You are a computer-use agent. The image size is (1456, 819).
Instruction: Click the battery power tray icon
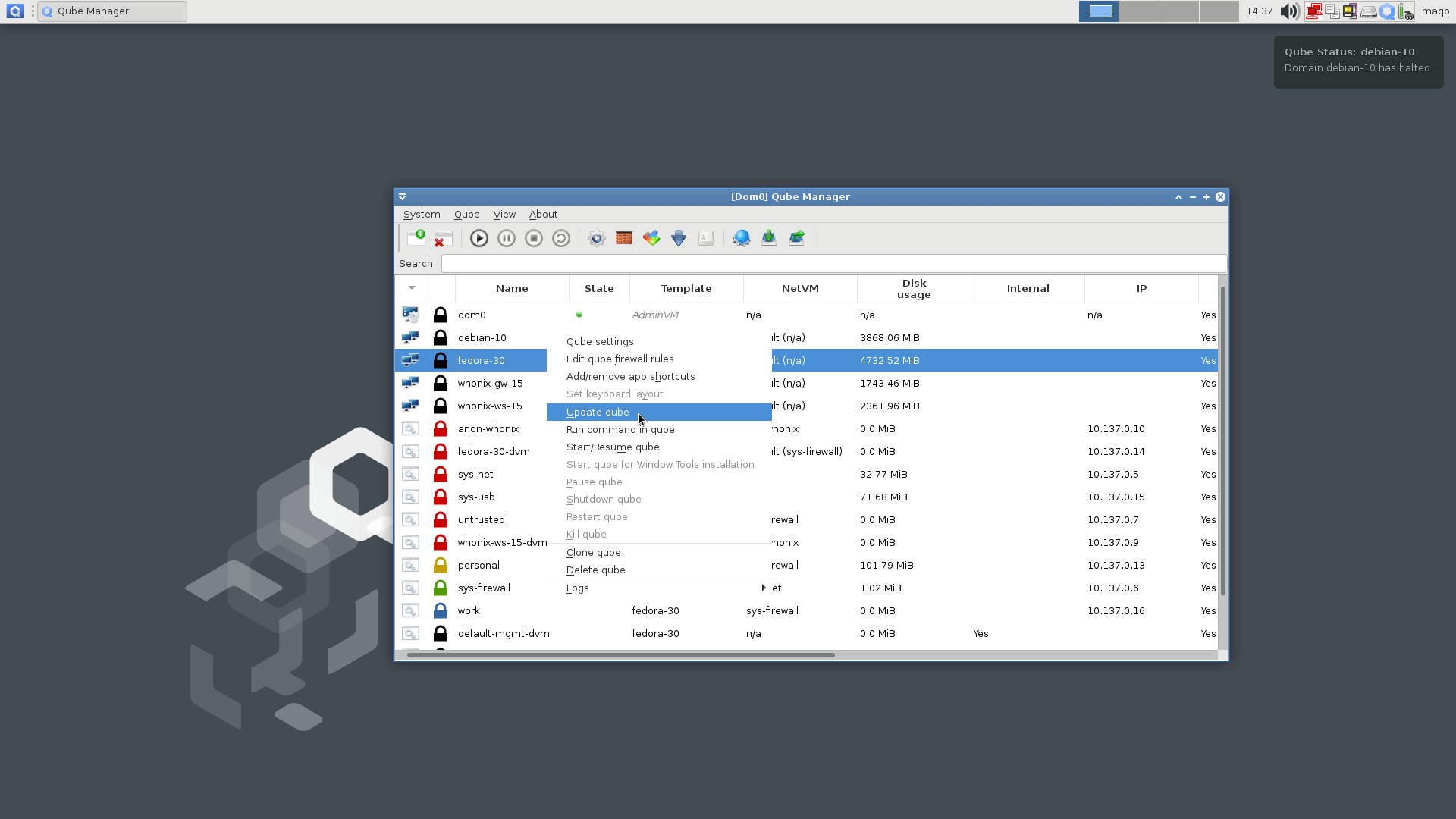point(1405,11)
